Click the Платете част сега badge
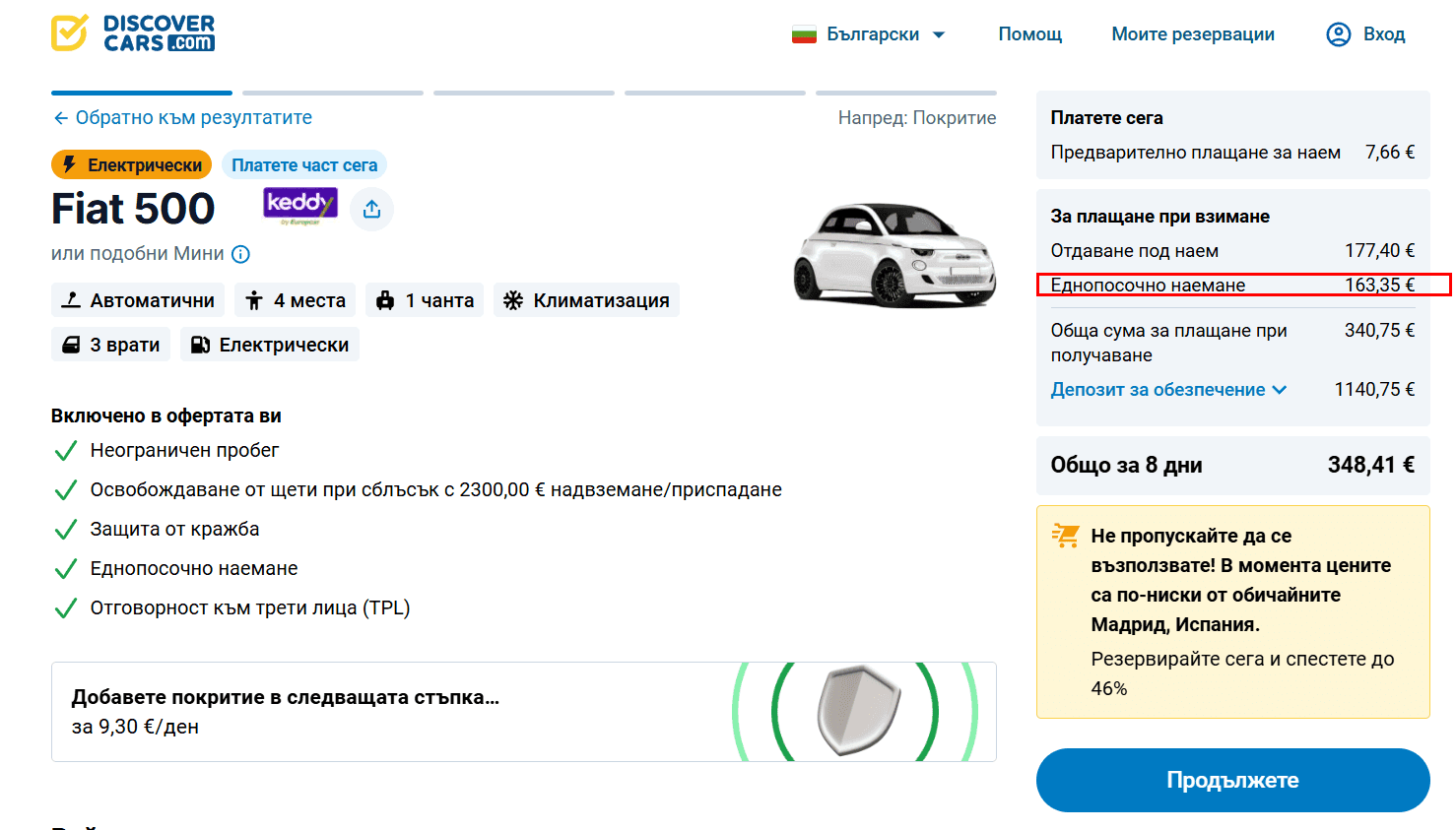 click(304, 164)
